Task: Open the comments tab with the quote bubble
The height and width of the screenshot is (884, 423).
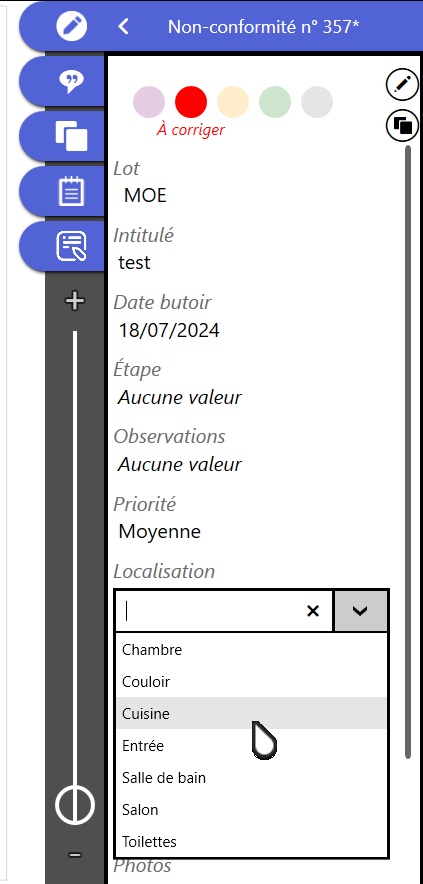Action: tap(72, 82)
